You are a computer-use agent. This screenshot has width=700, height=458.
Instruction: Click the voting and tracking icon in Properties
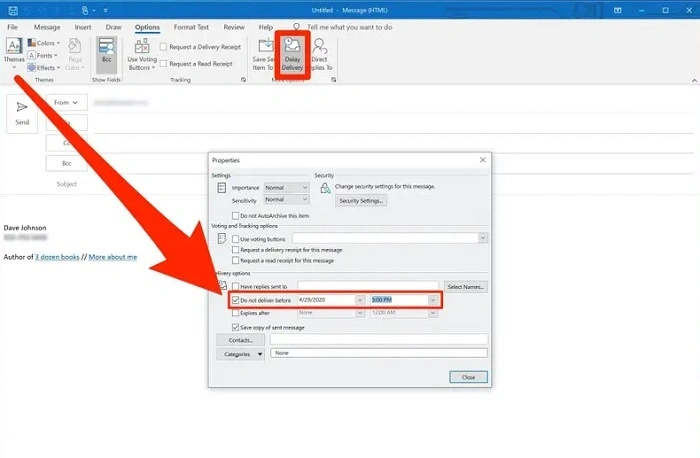click(221, 239)
